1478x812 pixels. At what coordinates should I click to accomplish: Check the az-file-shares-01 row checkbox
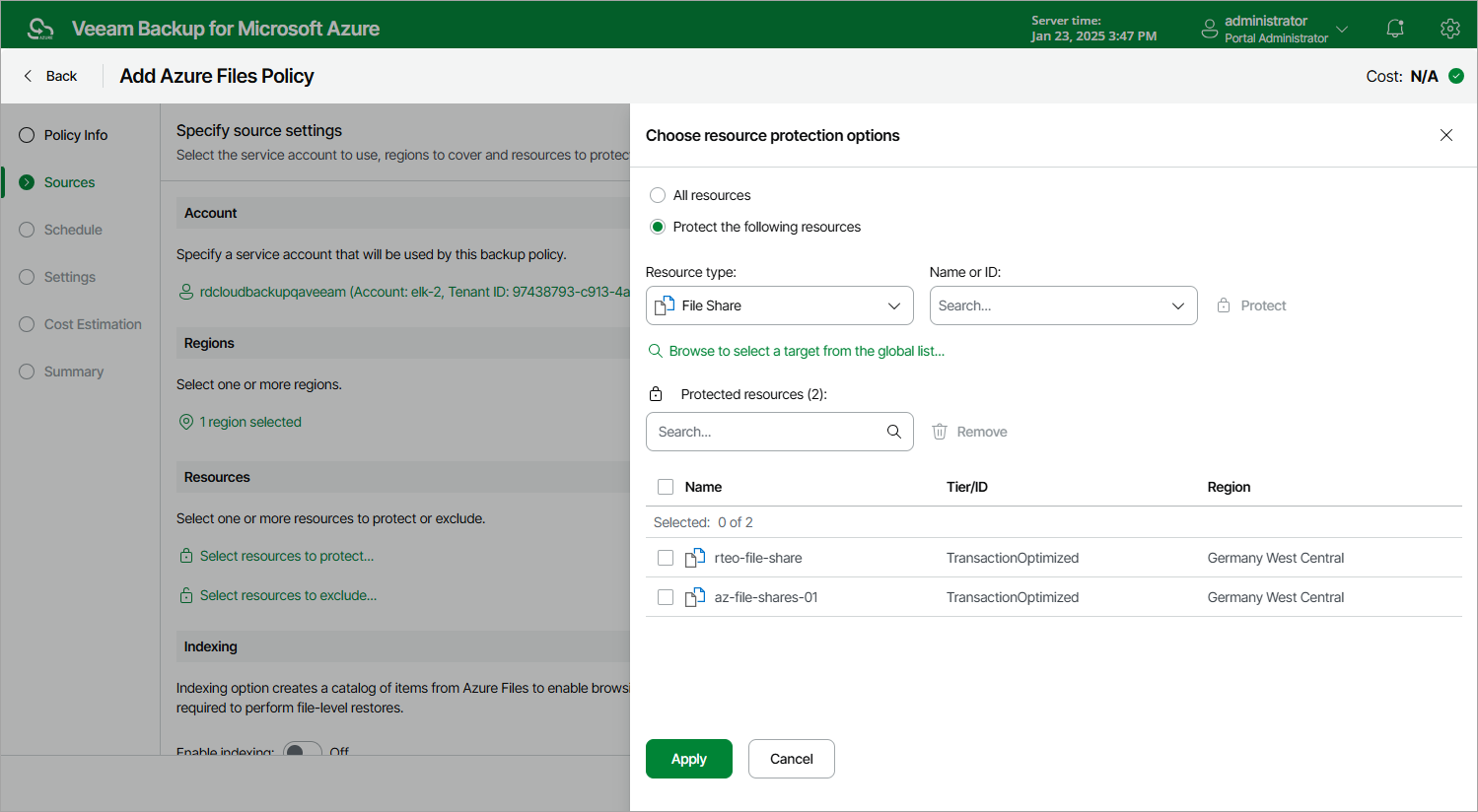(666, 597)
